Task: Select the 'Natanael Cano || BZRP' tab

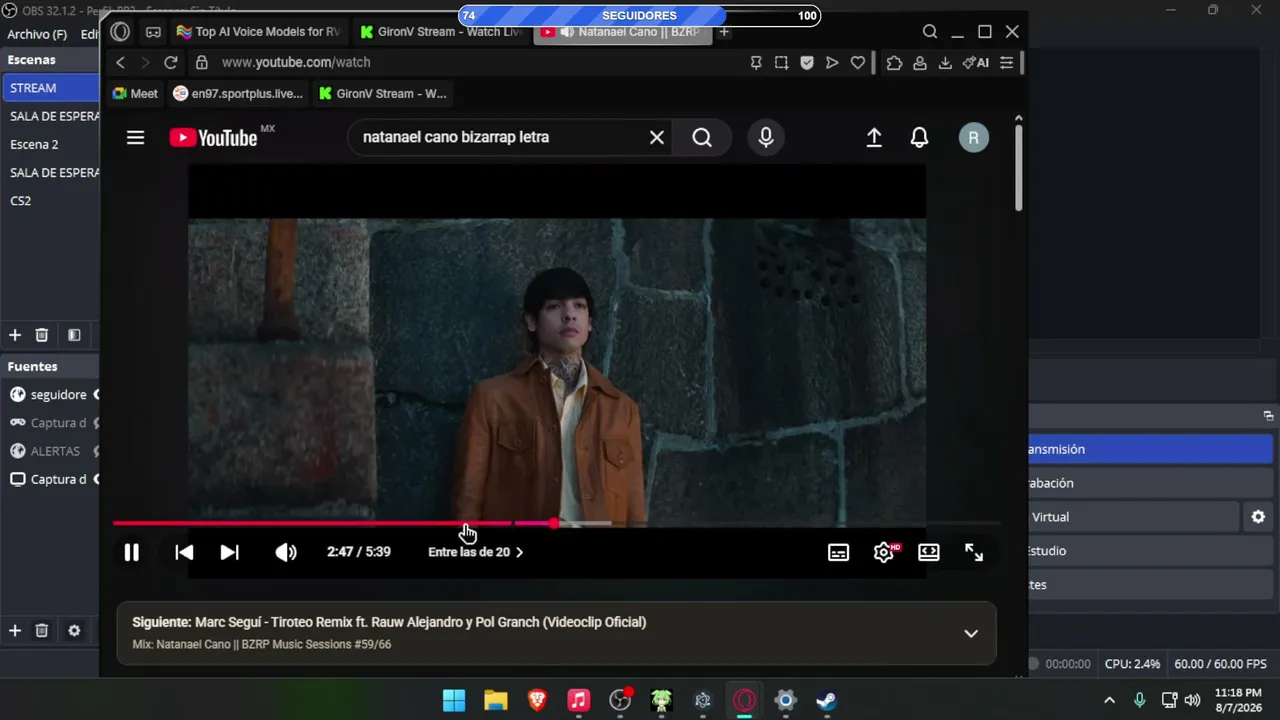Action: (622, 32)
